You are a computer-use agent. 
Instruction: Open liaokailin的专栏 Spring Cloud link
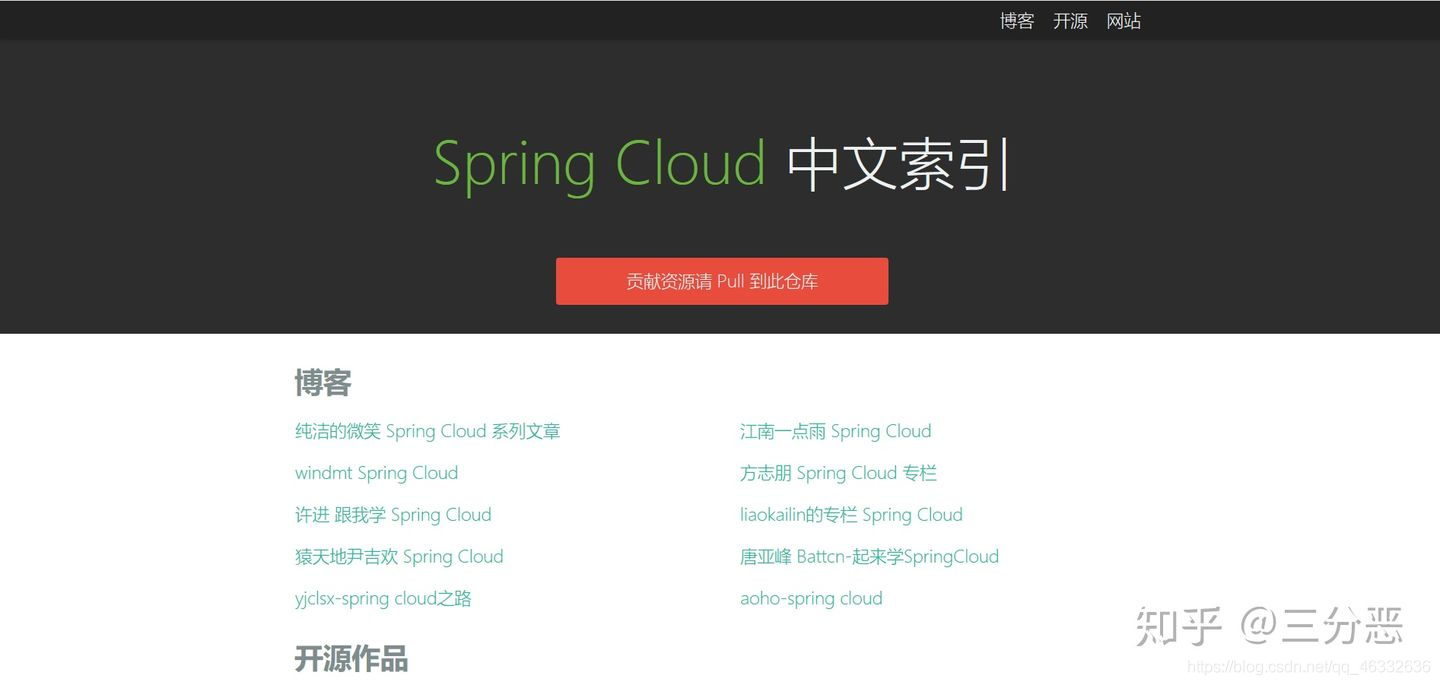[x=851, y=515]
